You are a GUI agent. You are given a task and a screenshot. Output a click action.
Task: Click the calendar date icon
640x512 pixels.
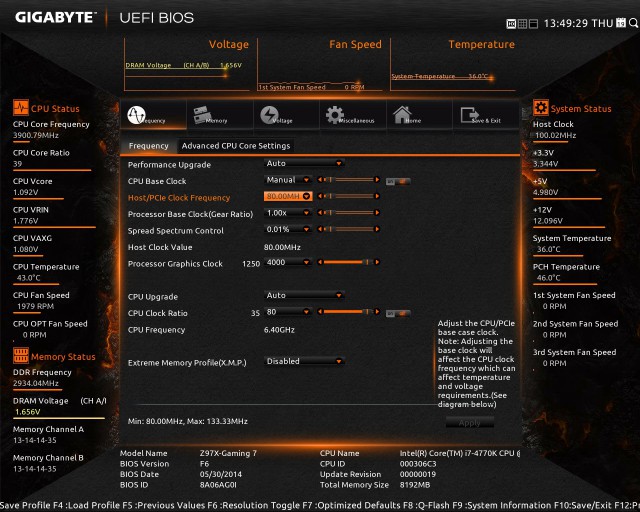pyautogui.click(x=620, y=23)
